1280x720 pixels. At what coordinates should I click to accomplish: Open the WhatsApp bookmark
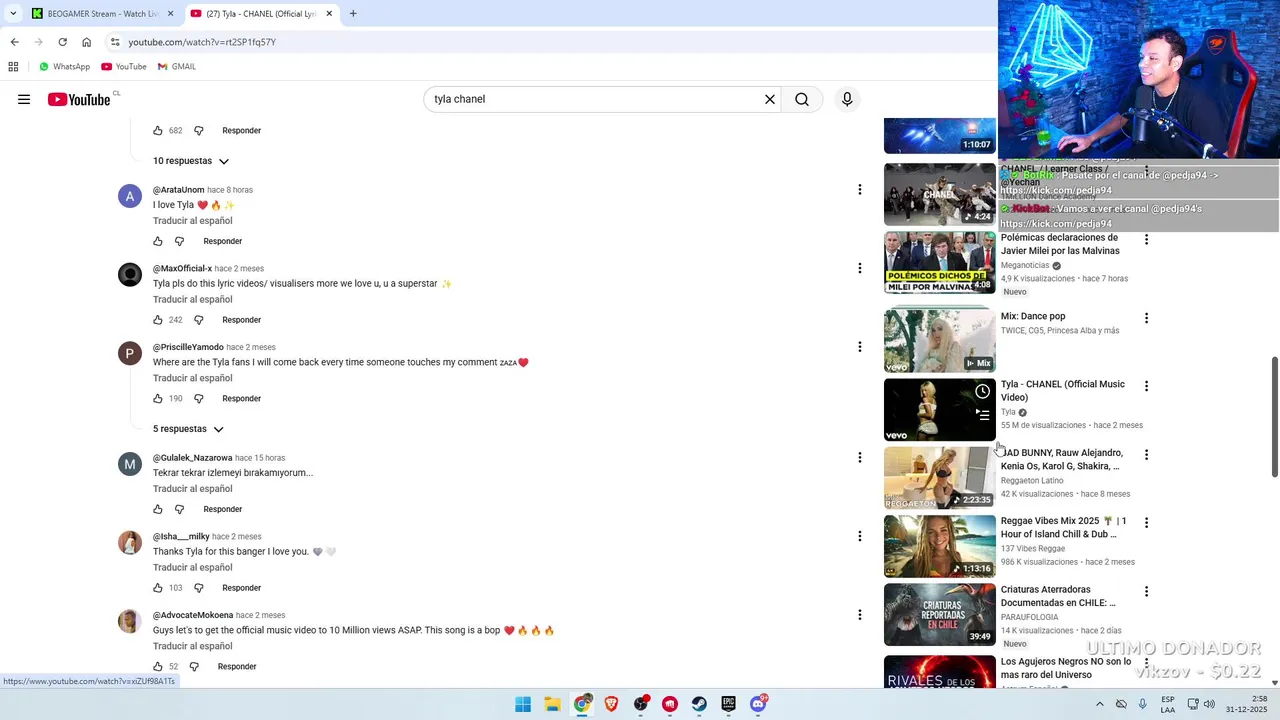coord(64,67)
